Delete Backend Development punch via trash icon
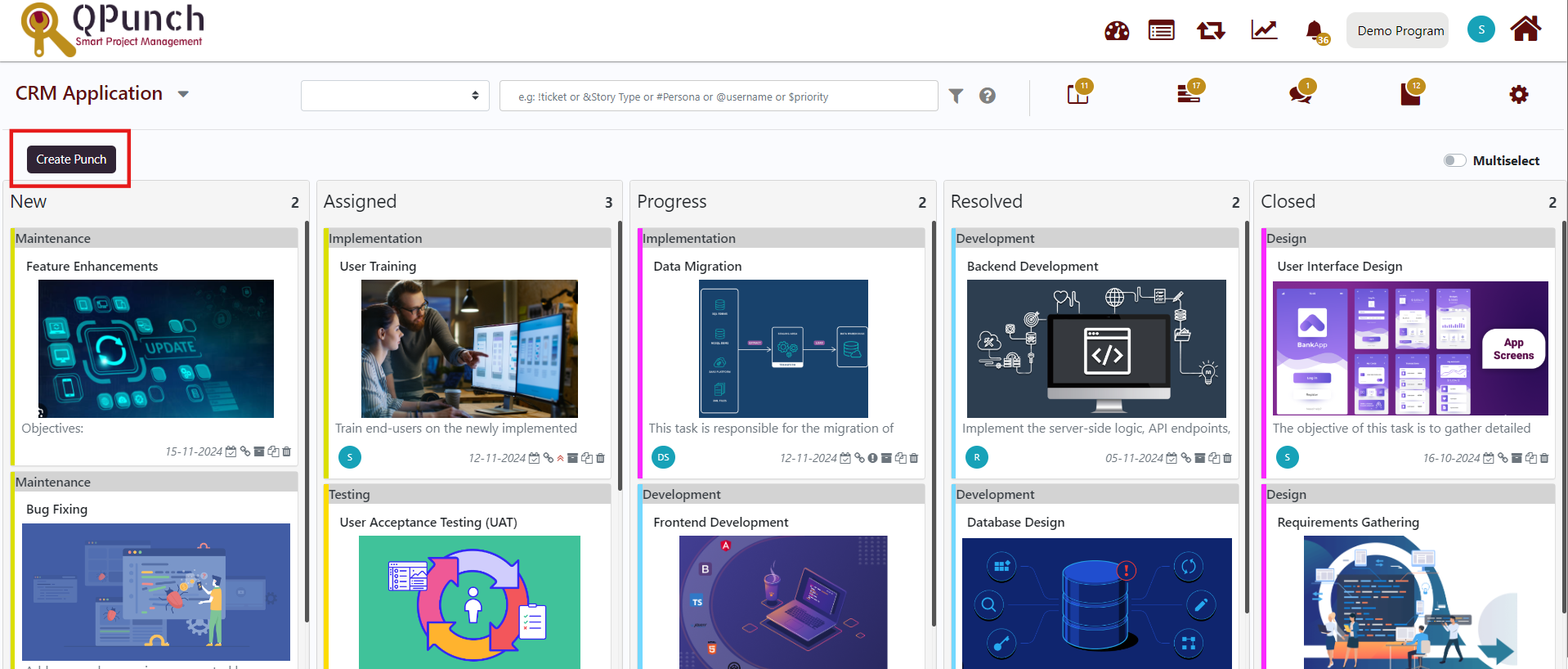This screenshot has height=669, width=1568. pyautogui.click(x=1227, y=458)
